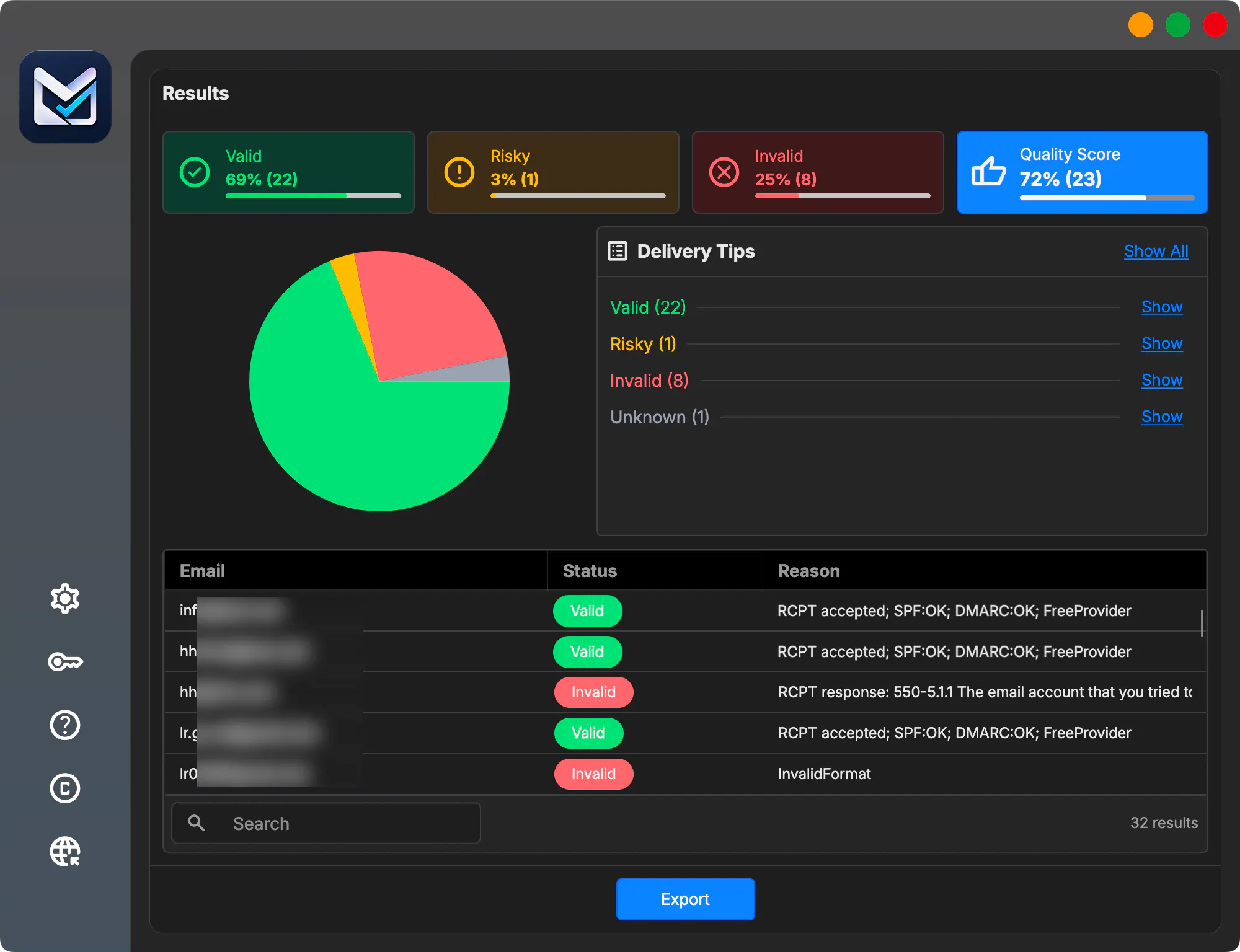Click the Valid progress bar
Image resolution: width=1240 pixels, height=952 pixels.
[313, 196]
